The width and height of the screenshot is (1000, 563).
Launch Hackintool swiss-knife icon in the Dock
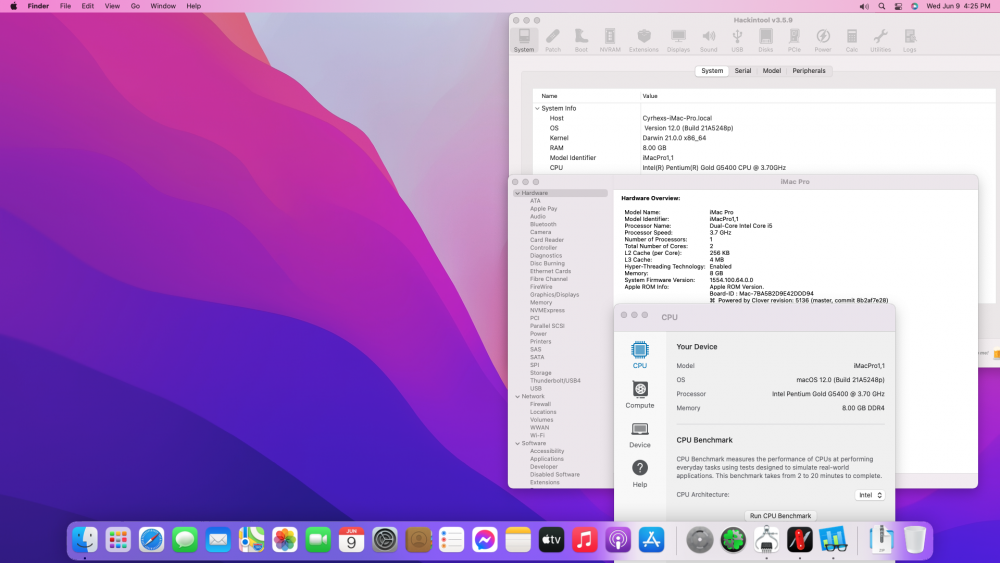tap(799, 540)
